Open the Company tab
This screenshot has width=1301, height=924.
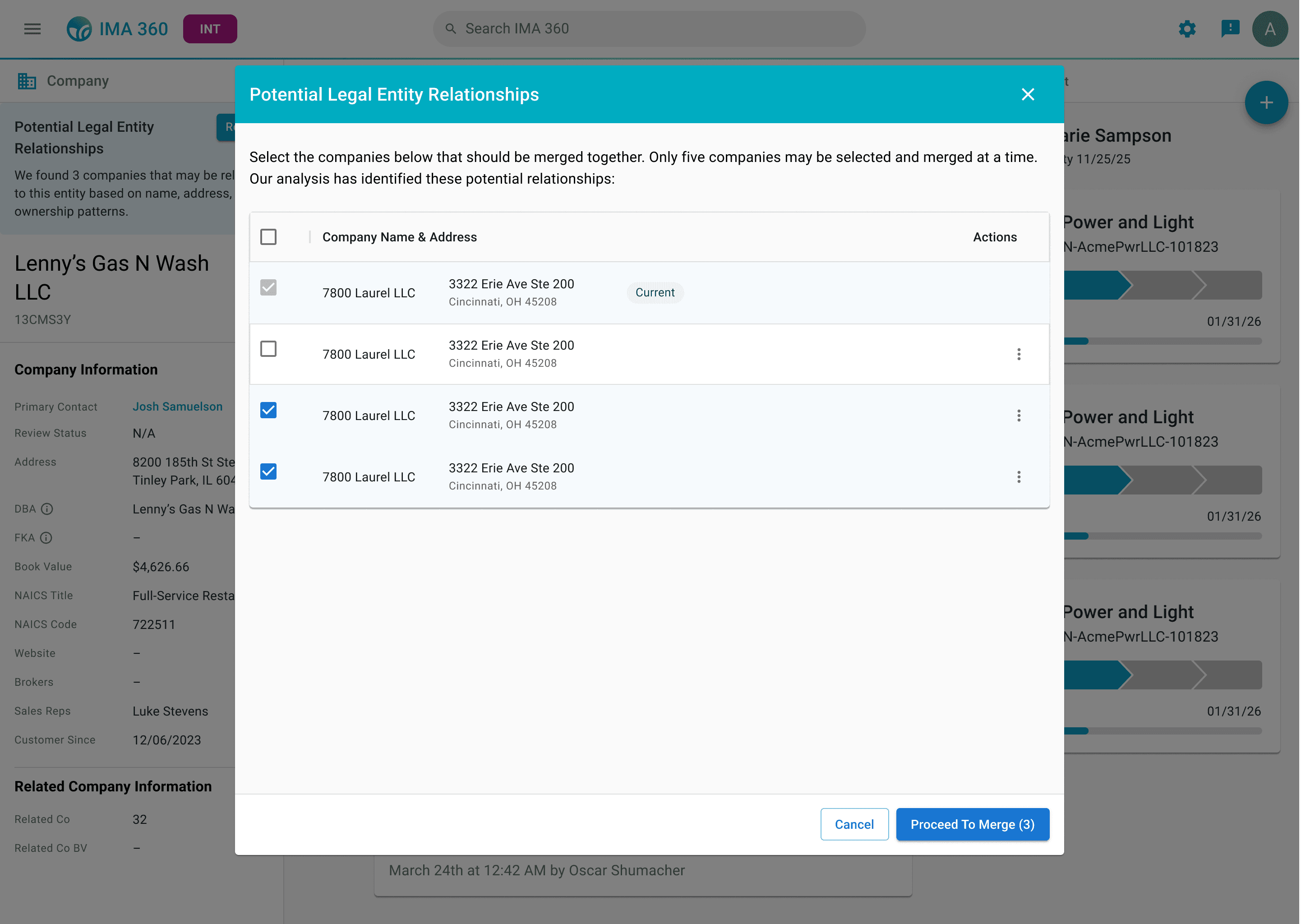point(64,81)
